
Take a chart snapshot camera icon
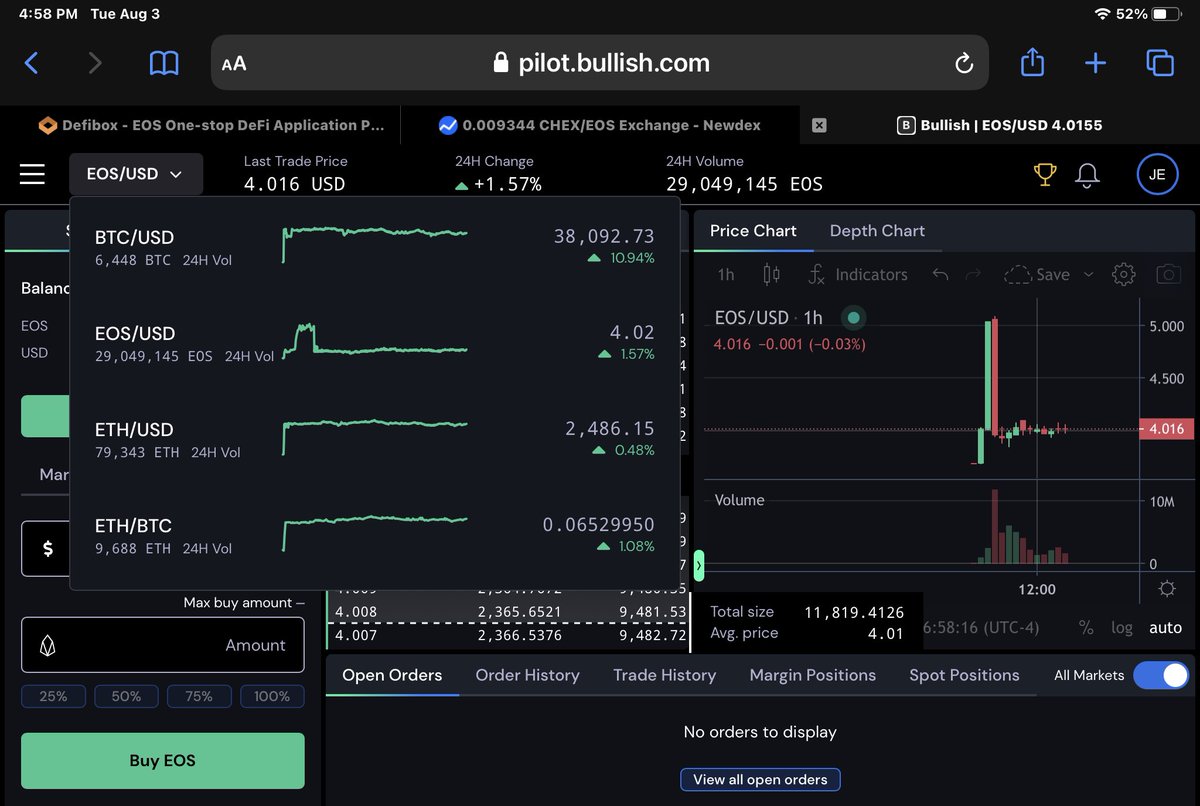click(x=1166, y=274)
